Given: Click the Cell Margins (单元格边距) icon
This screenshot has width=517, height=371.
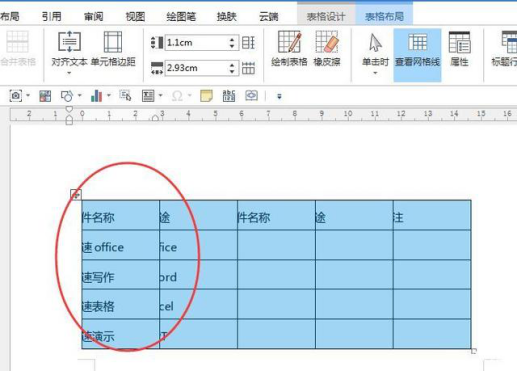Looking at the screenshot, I should click(113, 49).
